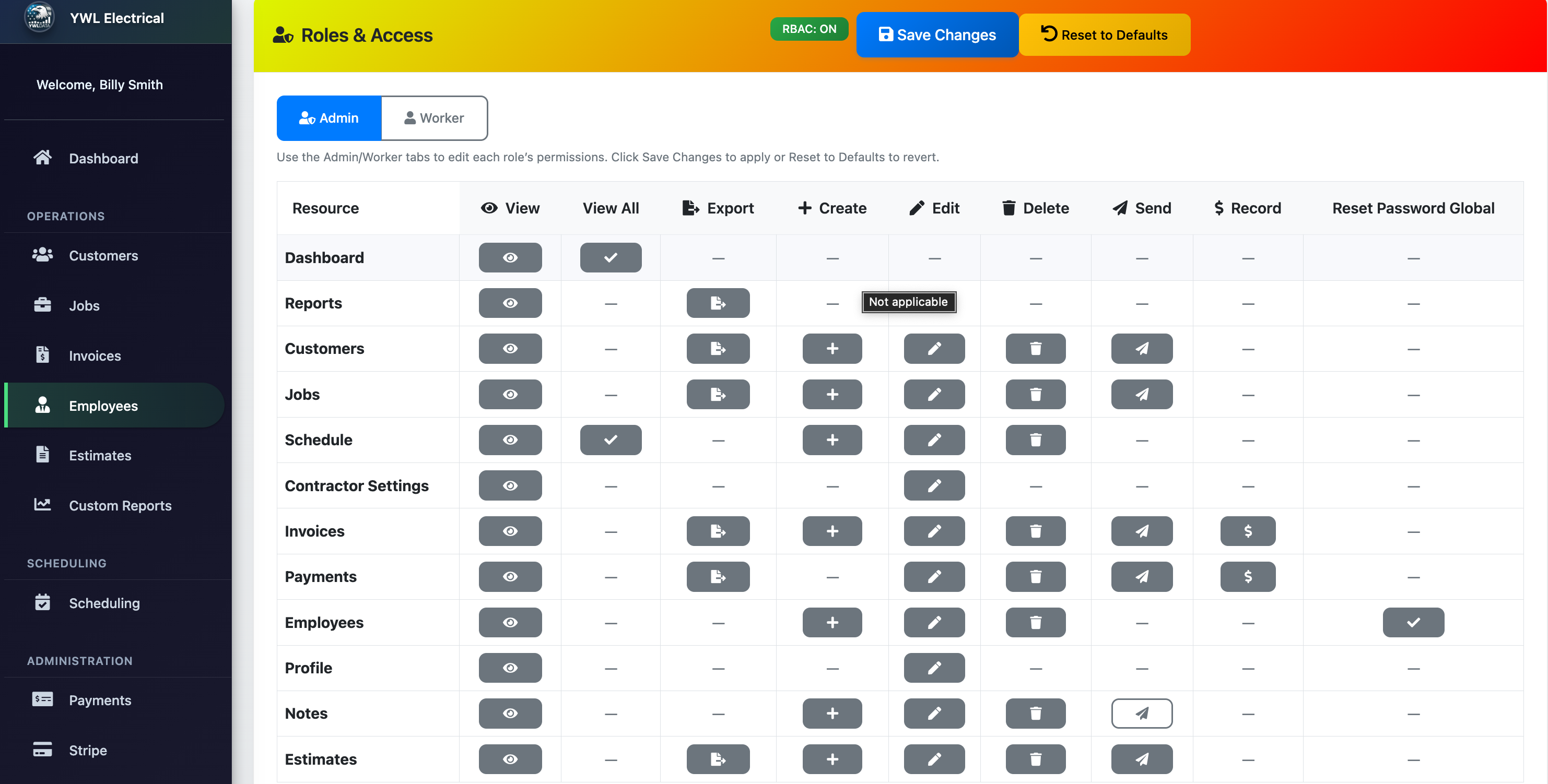The image size is (1548, 784).
Task: Enable the Send permission for Notes
Action: pyautogui.click(x=1141, y=713)
